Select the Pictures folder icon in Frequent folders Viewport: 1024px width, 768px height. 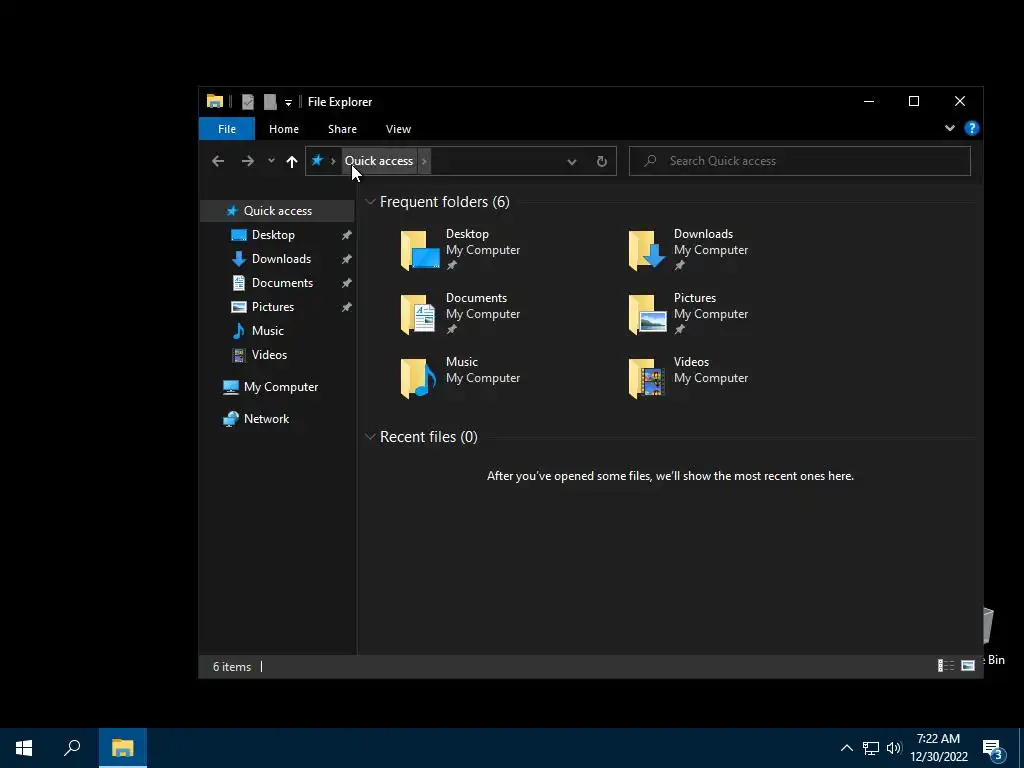click(647, 313)
